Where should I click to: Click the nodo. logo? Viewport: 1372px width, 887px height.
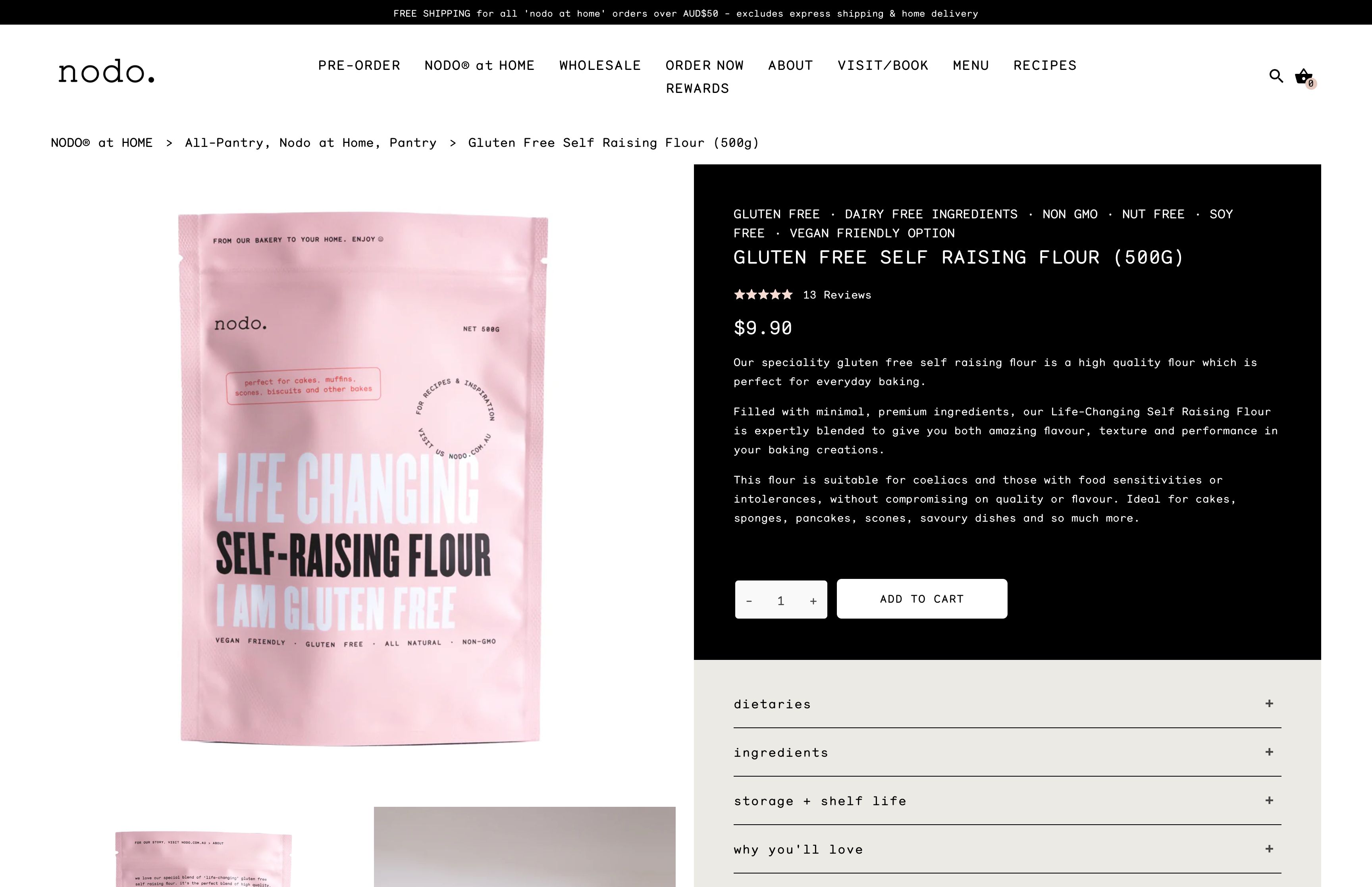(x=106, y=71)
